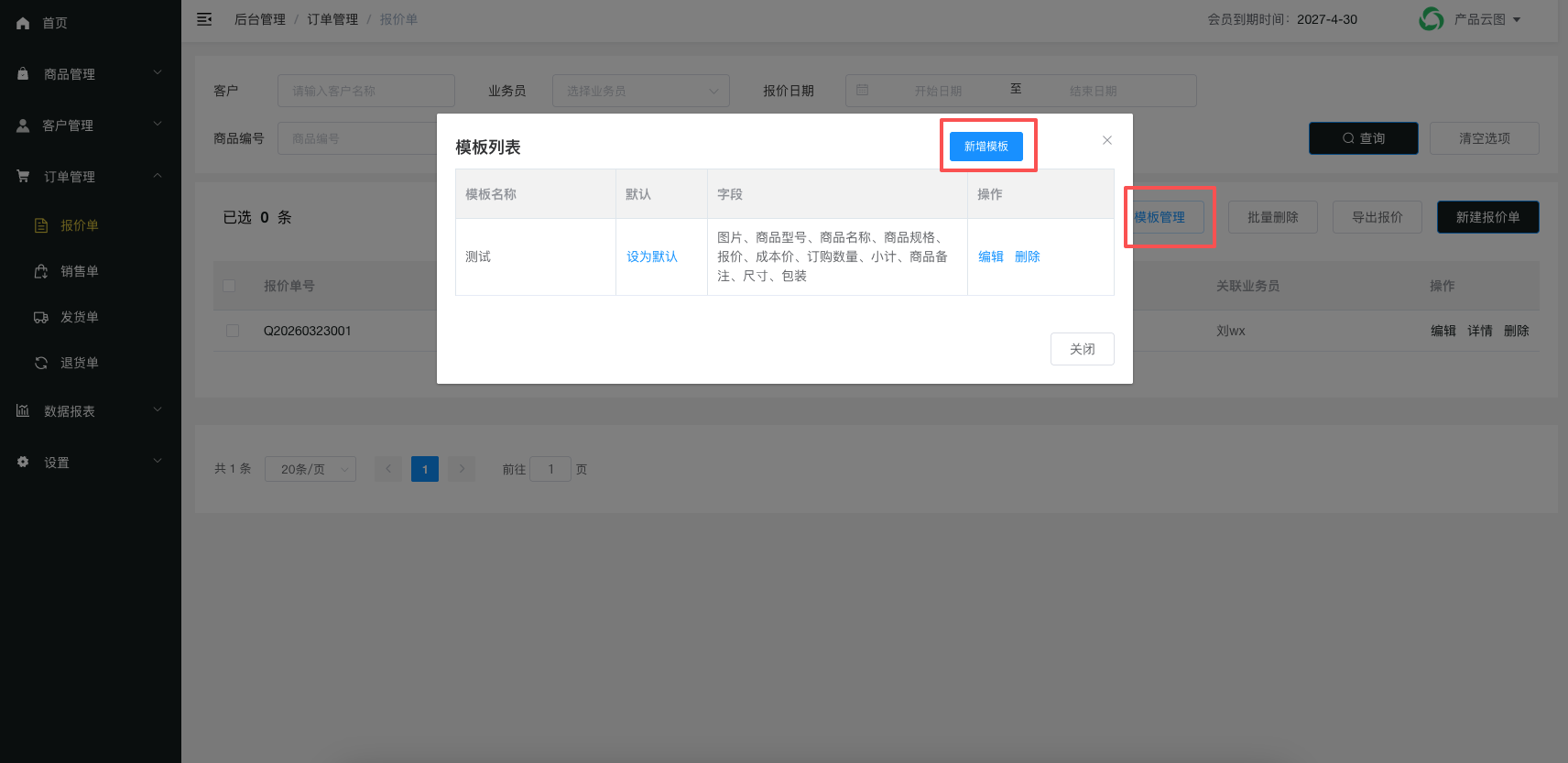
Task: Click 后台管理 in the breadcrumb
Action: tap(260, 19)
